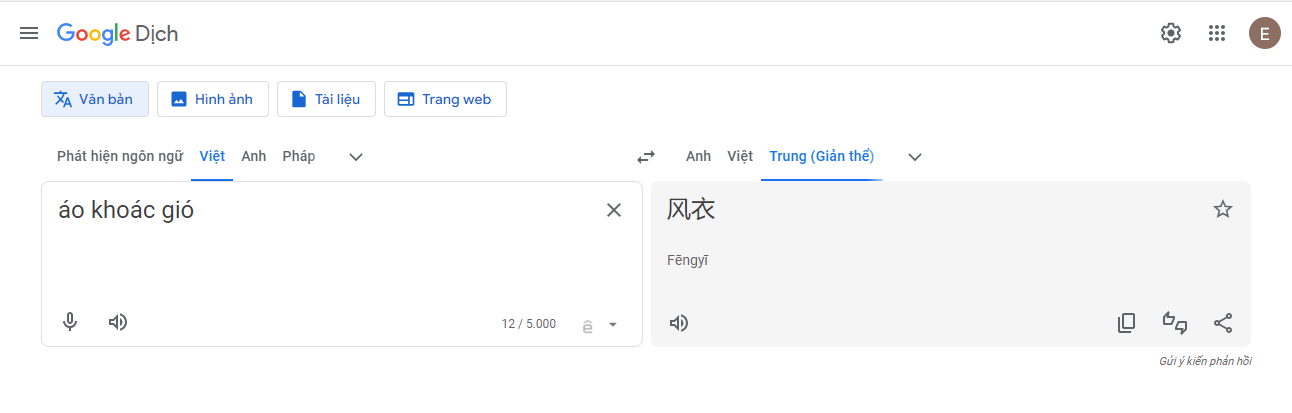
Task: Open the Google apps grid
Action: tap(1217, 33)
